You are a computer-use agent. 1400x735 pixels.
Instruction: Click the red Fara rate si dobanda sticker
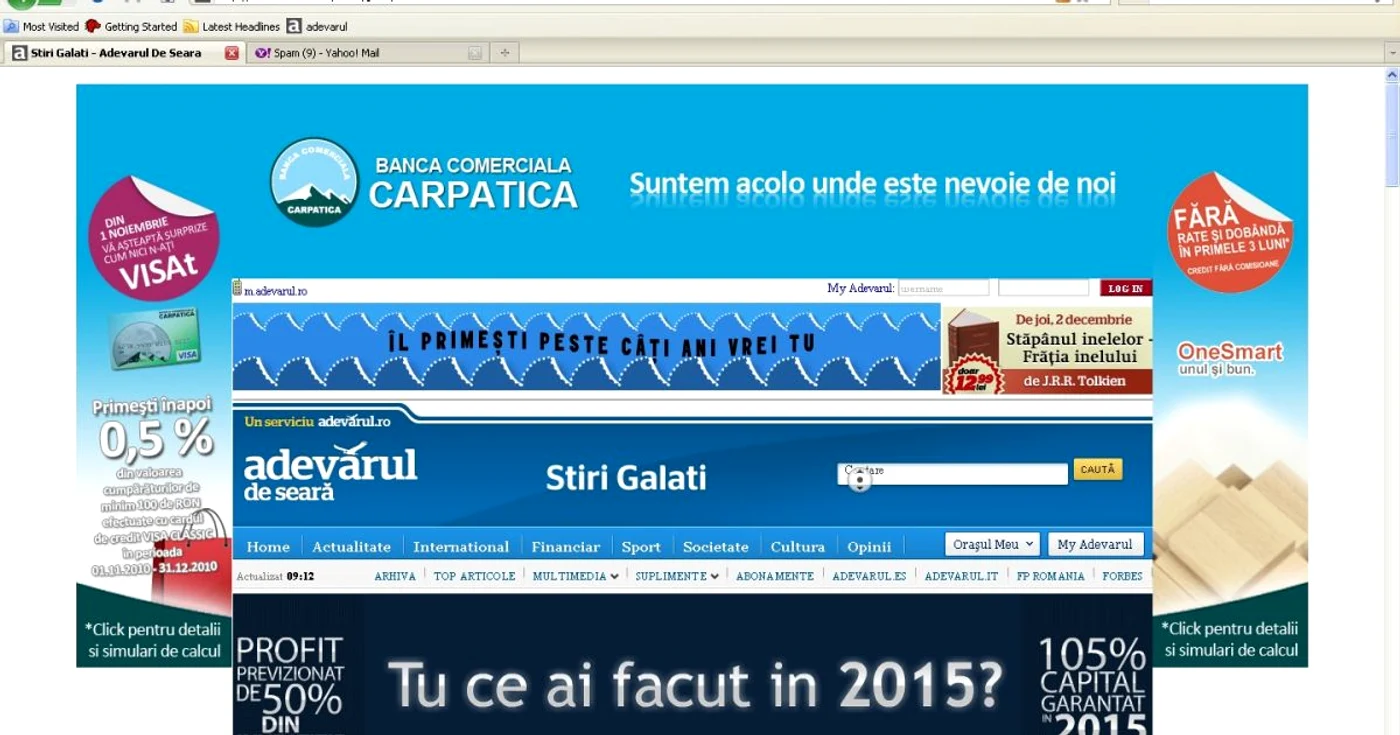point(1230,232)
